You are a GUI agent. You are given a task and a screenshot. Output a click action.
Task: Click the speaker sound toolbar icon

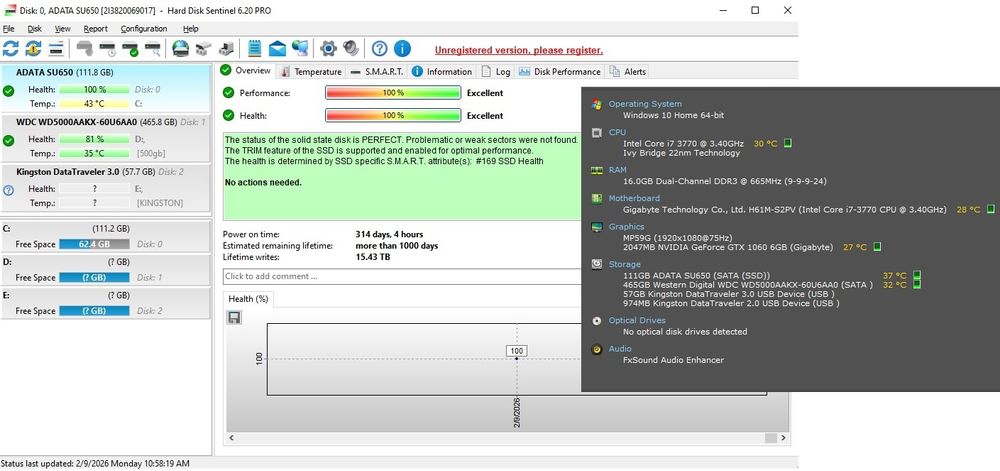pyautogui.click(x=351, y=48)
